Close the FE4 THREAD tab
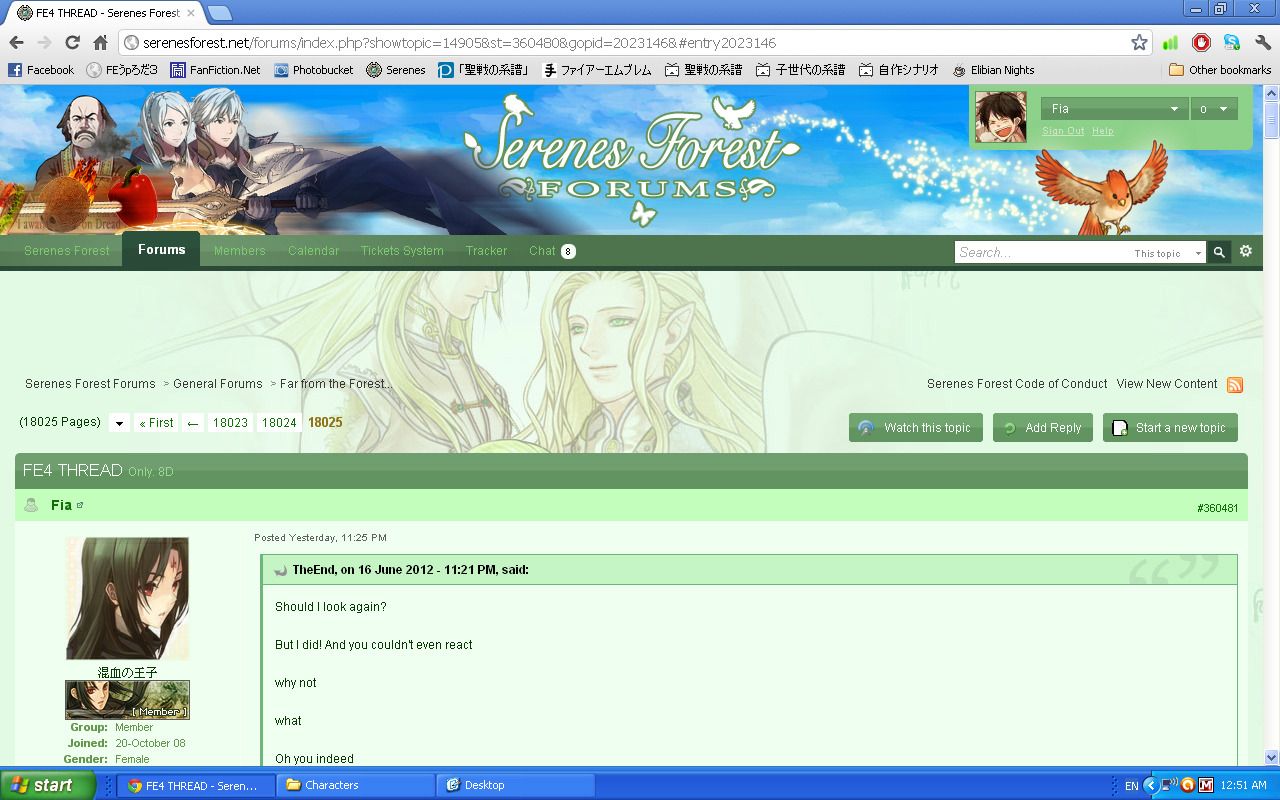The height and width of the screenshot is (800, 1280). 191,13
